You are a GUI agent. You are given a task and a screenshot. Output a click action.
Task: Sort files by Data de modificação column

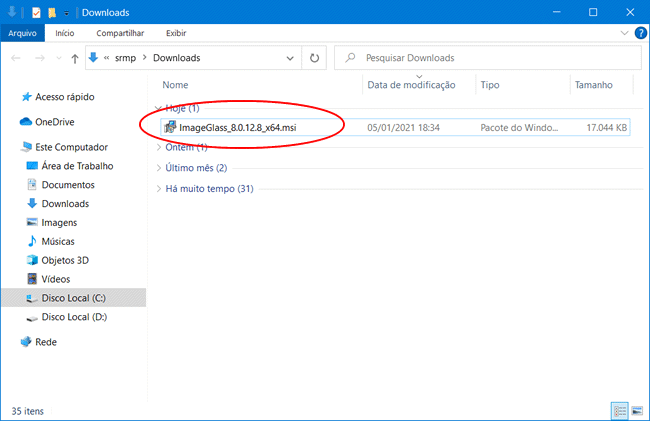click(411, 85)
